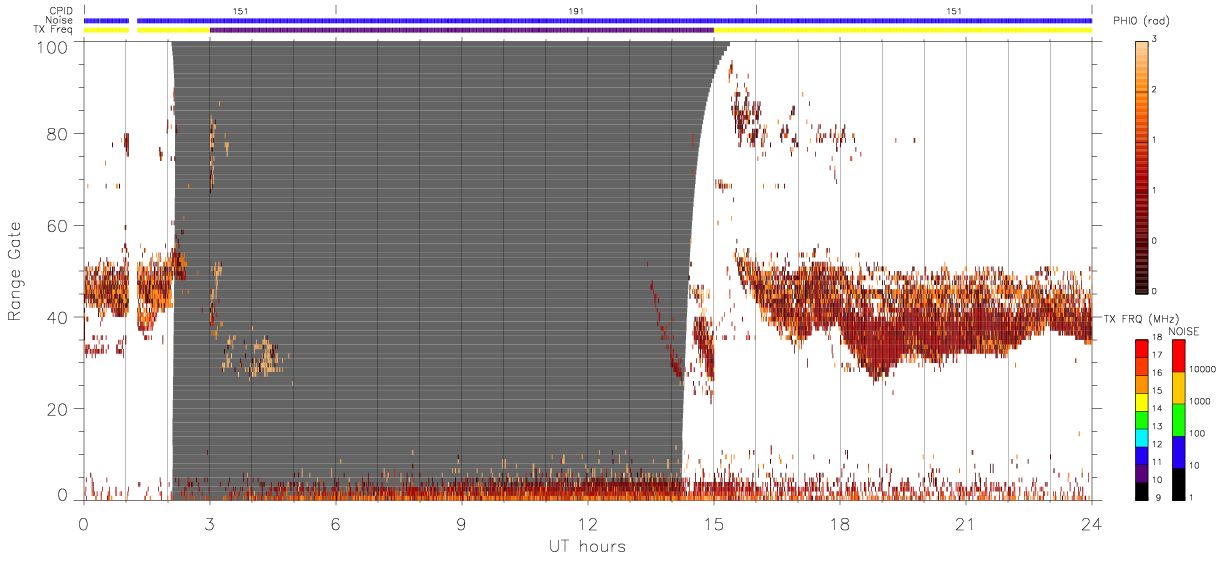Pick the black 9-10 MHz TX FRQ swatch
The height and width of the screenshot is (567, 1228).
click(1141, 490)
